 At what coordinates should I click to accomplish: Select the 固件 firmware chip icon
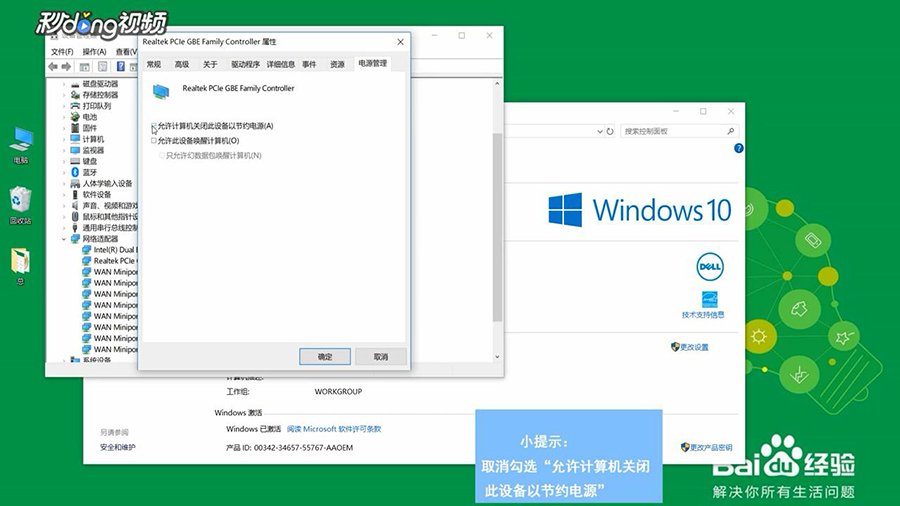[75, 128]
